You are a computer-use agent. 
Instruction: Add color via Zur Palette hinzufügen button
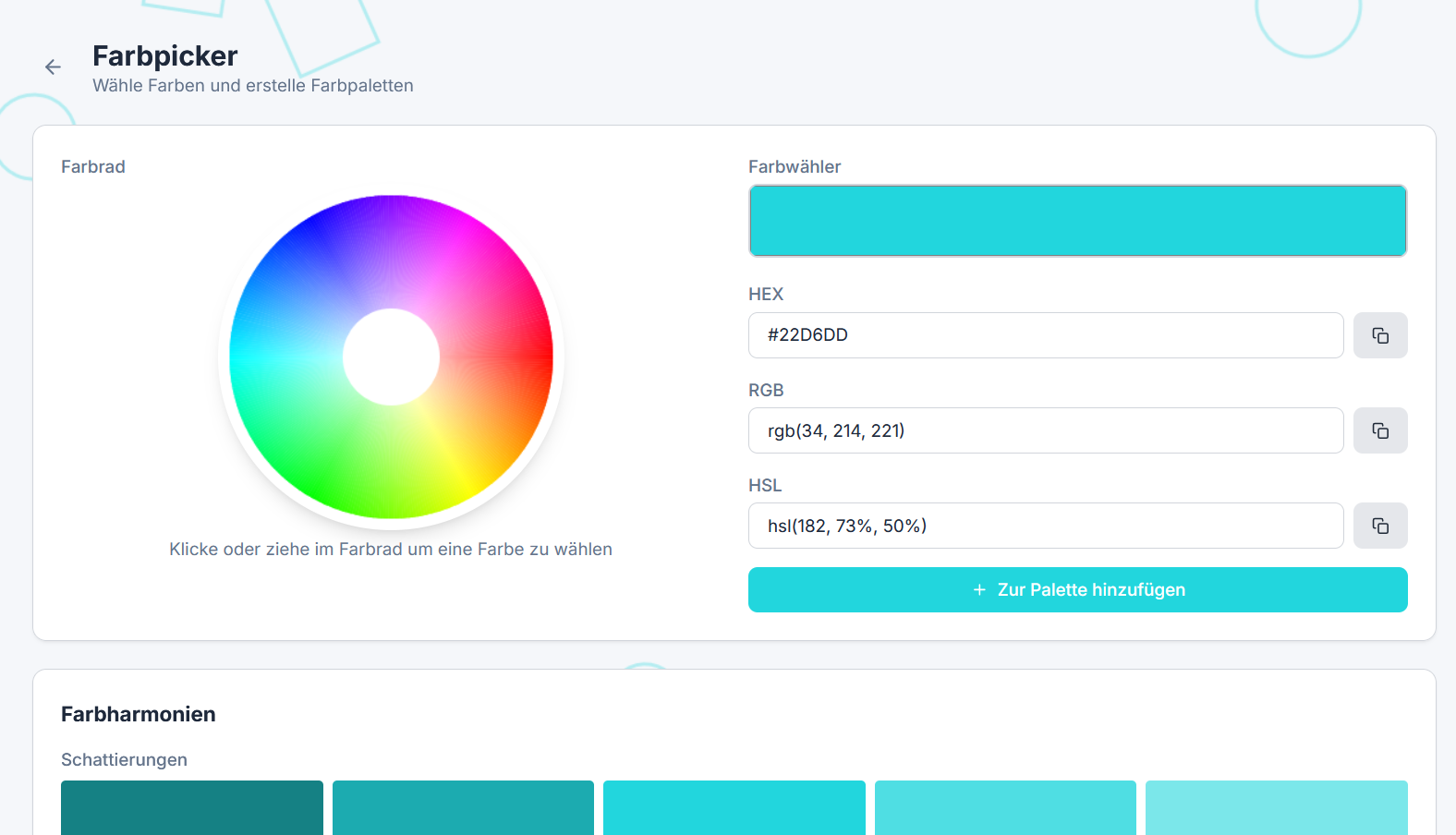pyautogui.click(x=1090, y=589)
